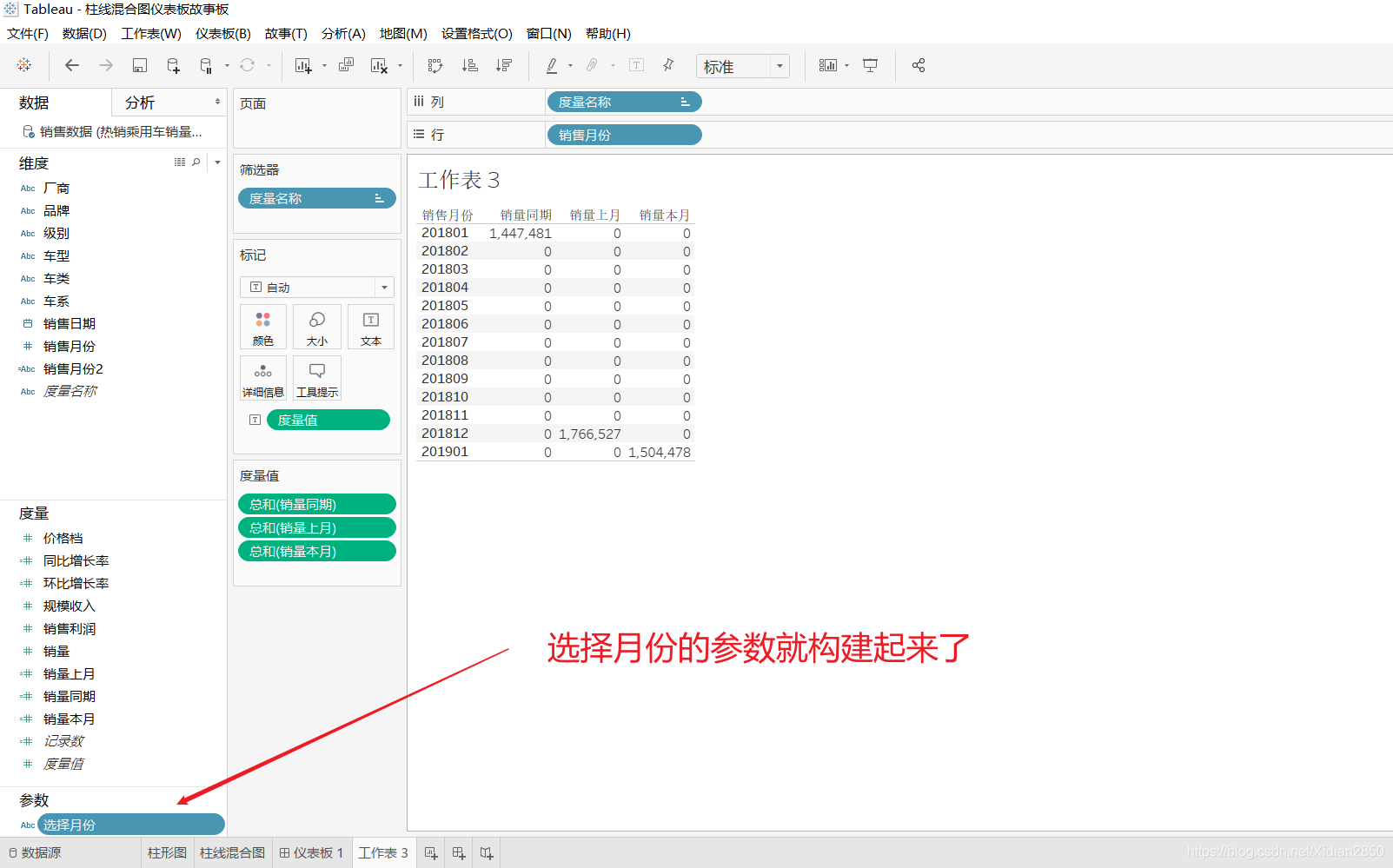
Task: Search dimensions with magnifier icon
Action: pyautogui.click(x=196, y=162)
